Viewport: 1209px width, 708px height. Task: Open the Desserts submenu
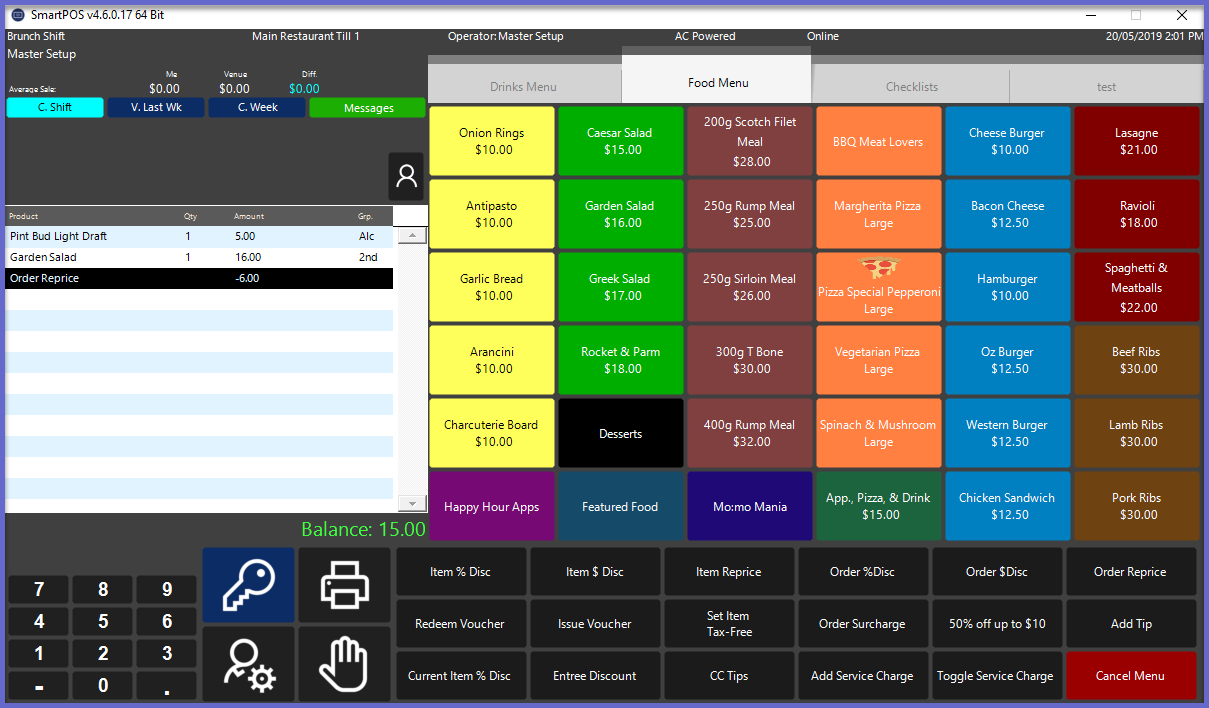620,434
